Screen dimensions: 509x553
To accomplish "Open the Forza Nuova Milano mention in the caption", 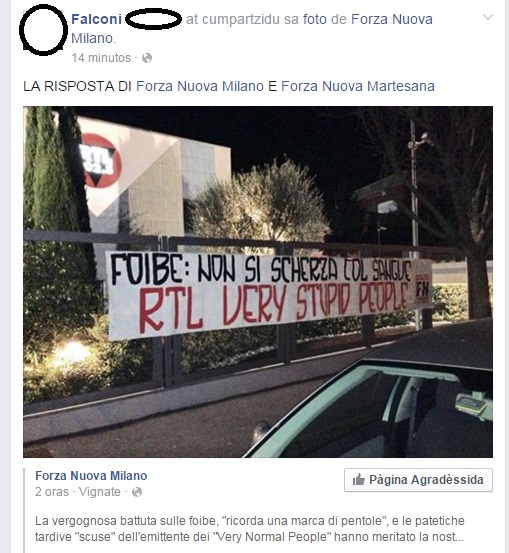I will (x=200, y=86).
